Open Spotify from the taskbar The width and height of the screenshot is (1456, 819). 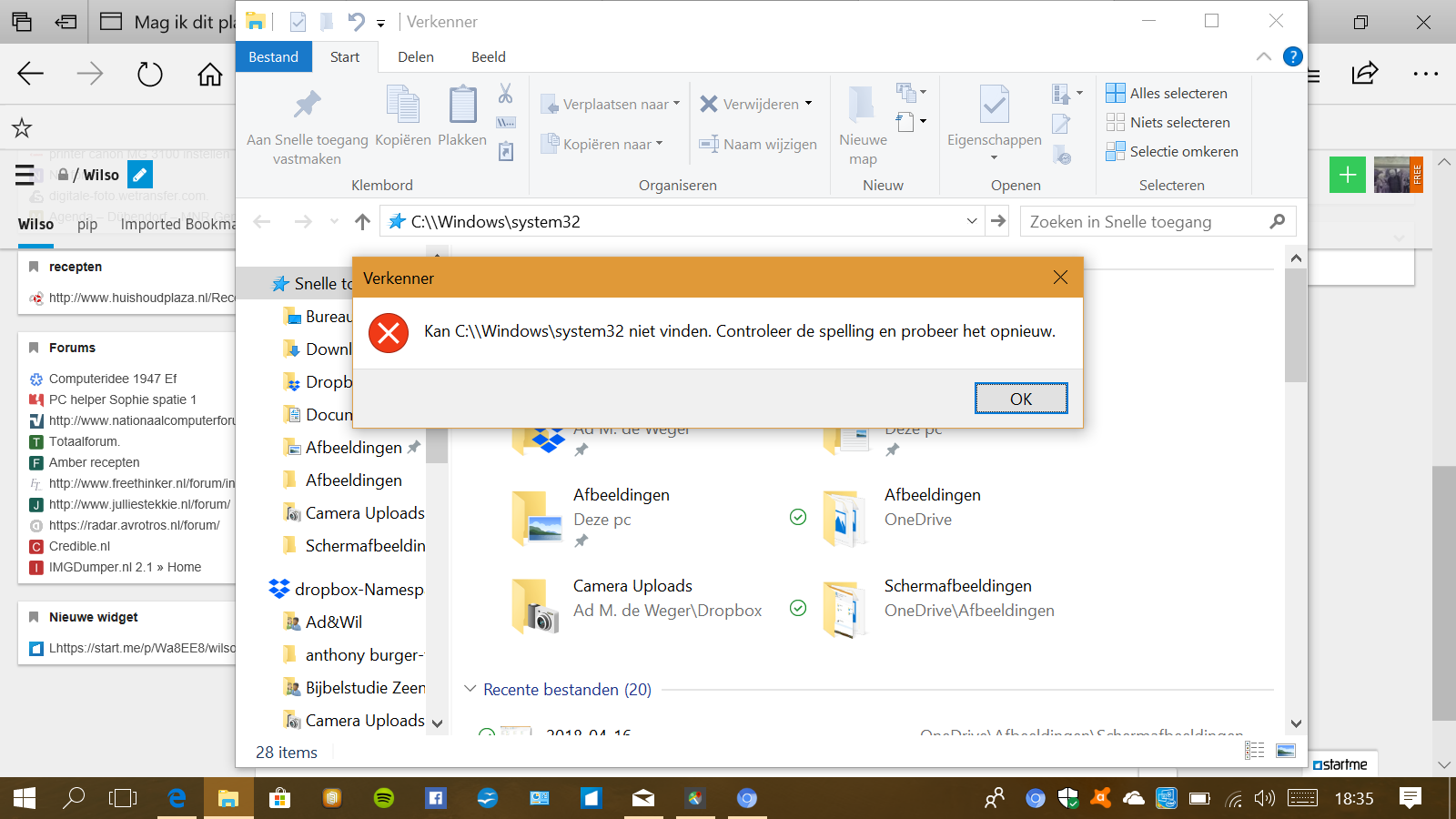pyautogui.click(x=384, y=798)
